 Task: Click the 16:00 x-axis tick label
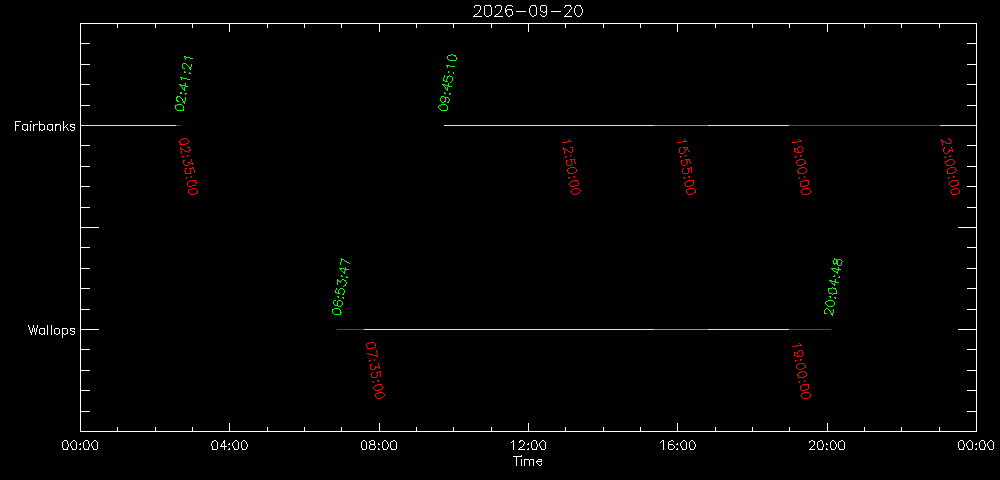point(677,446)
